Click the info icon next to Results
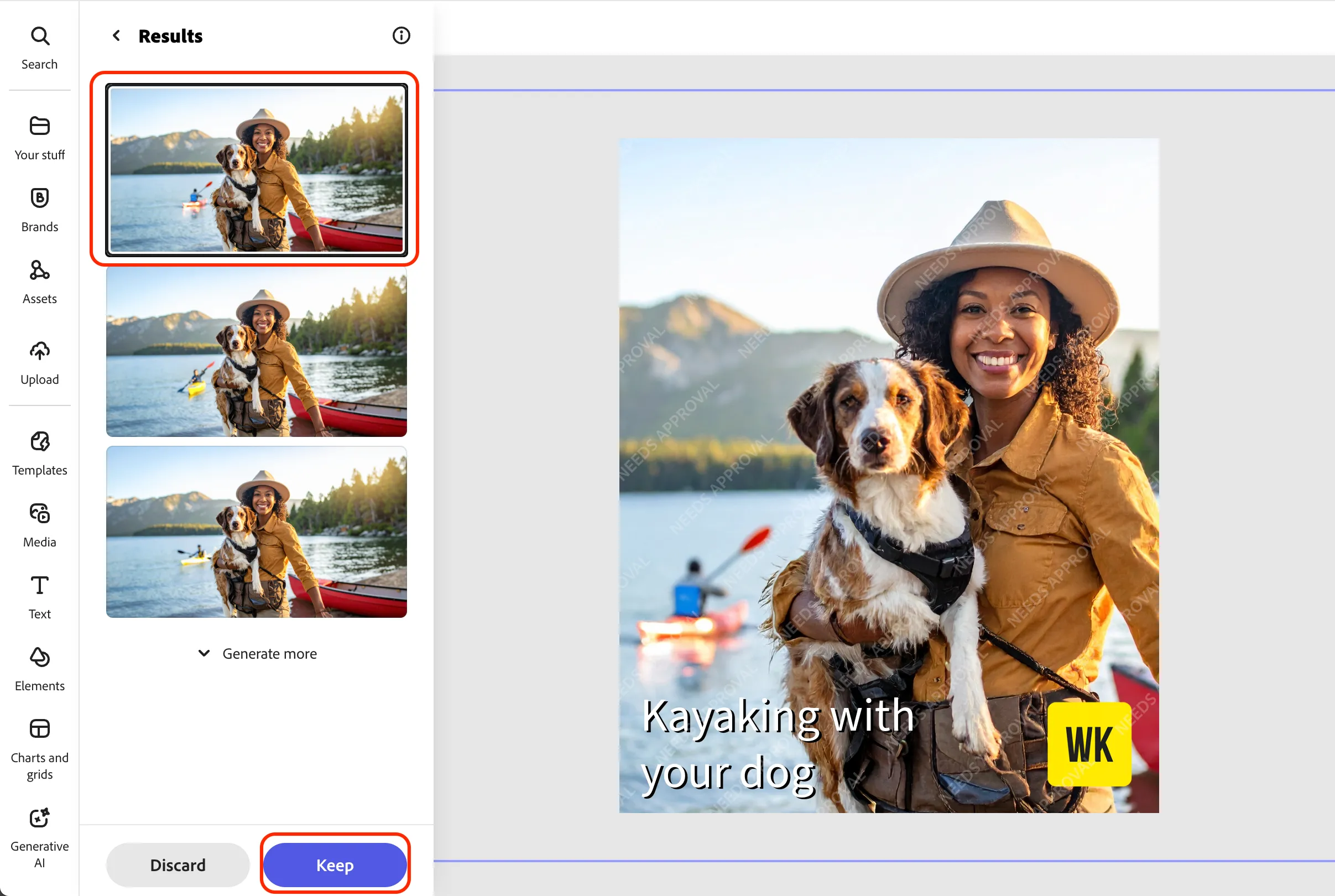 (401, 35)
